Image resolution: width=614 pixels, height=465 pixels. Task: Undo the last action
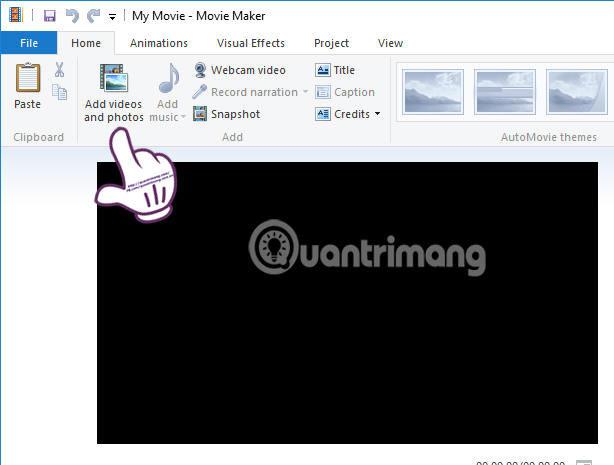(x=72, y=16)
